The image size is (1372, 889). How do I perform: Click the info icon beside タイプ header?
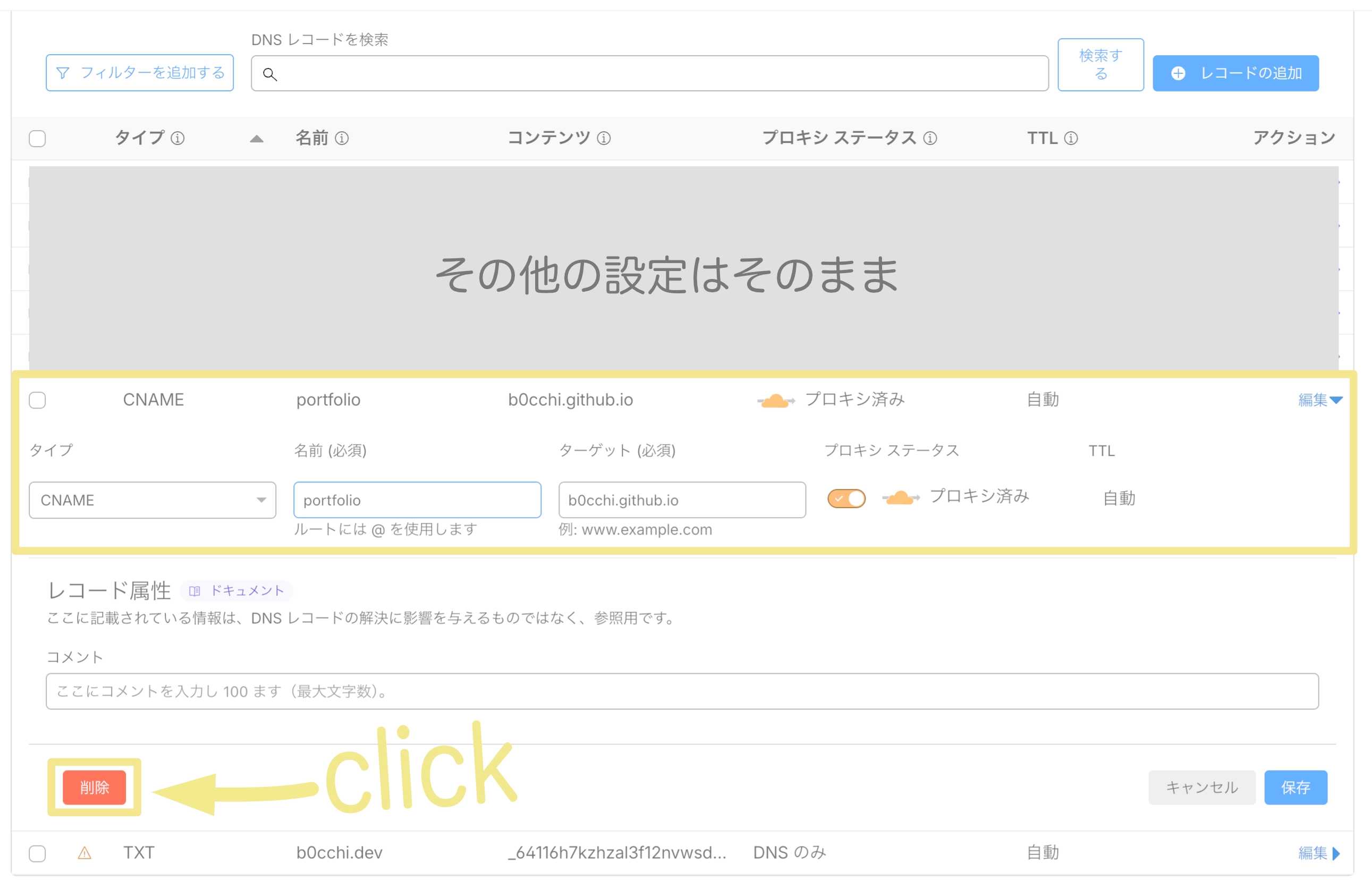[179, 138]
